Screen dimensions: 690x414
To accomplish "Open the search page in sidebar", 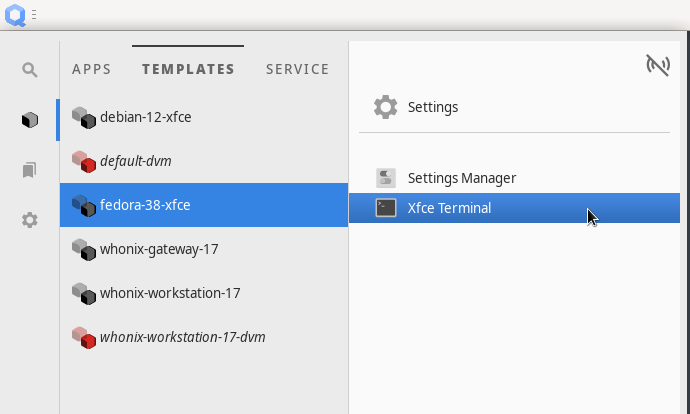I will pos(30,70).
